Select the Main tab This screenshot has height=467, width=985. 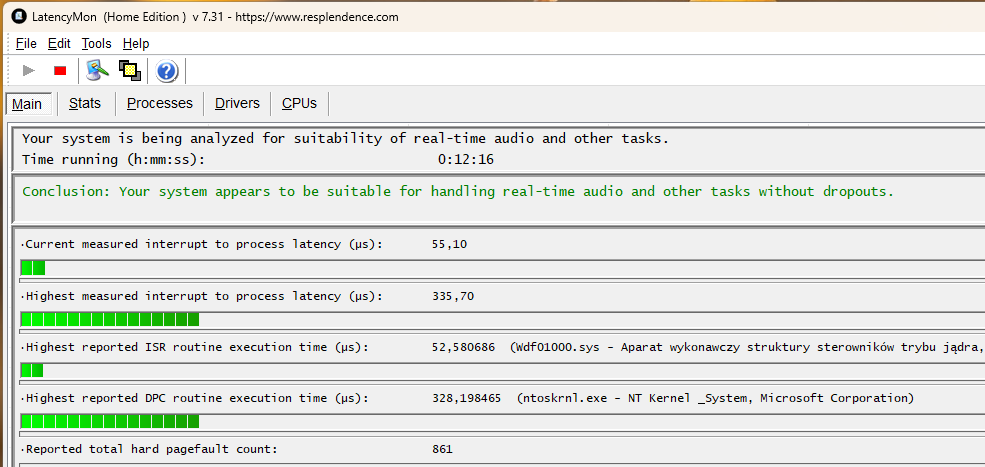click(x=27, y=104)
